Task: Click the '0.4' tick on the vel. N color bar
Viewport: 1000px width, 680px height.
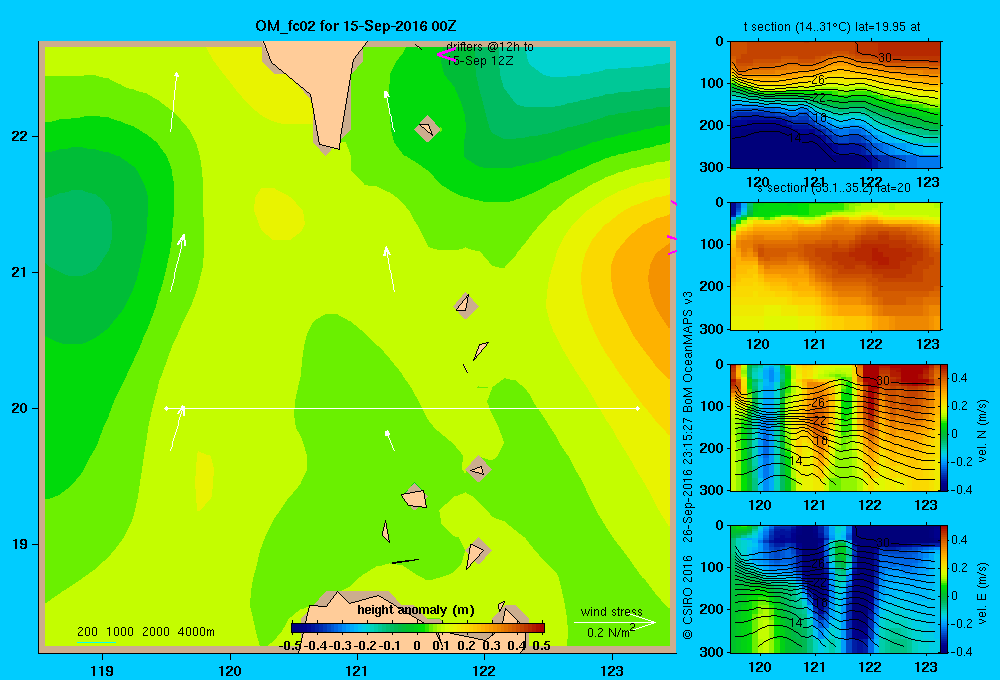Action: click(959, 378)
